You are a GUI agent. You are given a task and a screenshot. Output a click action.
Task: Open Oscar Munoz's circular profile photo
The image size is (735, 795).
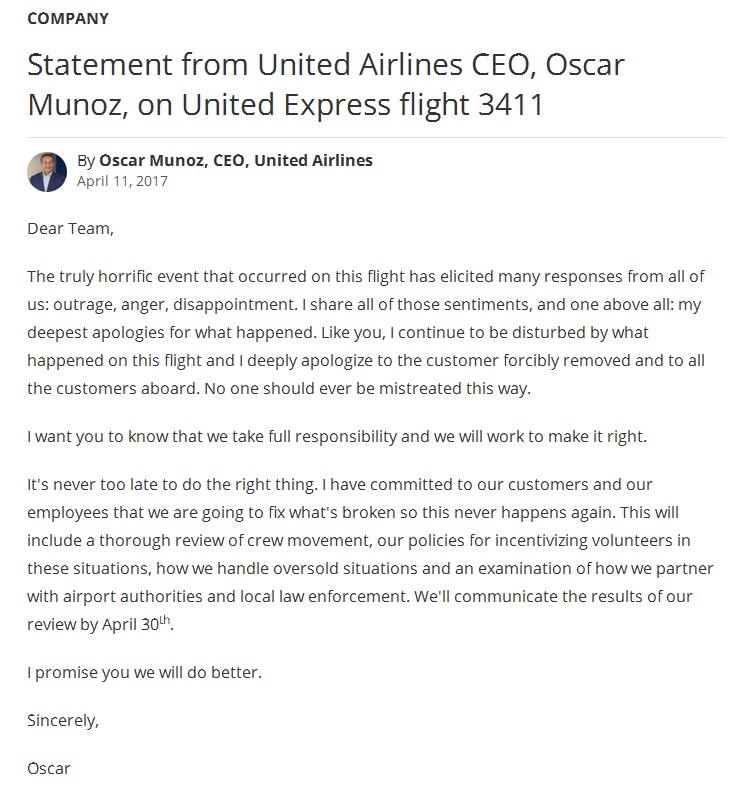[47, 172]
